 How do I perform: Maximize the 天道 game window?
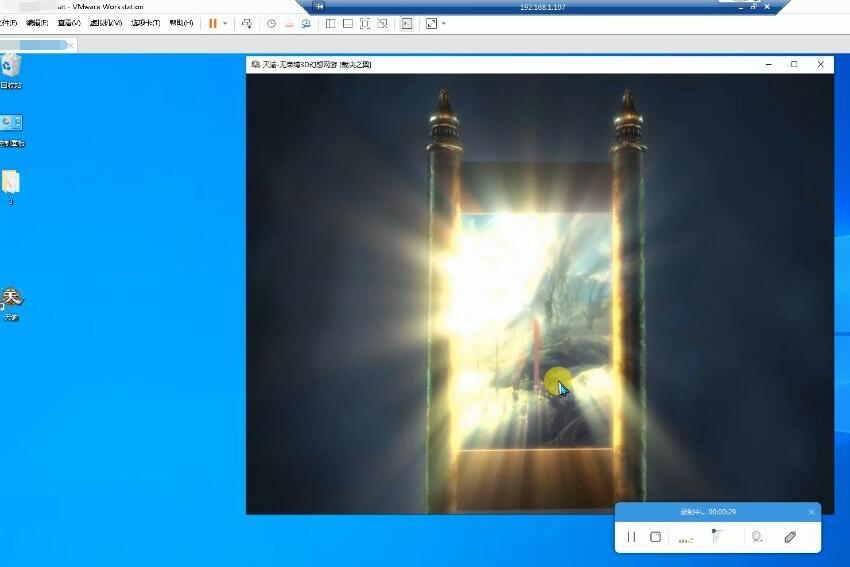pos(794,65)
